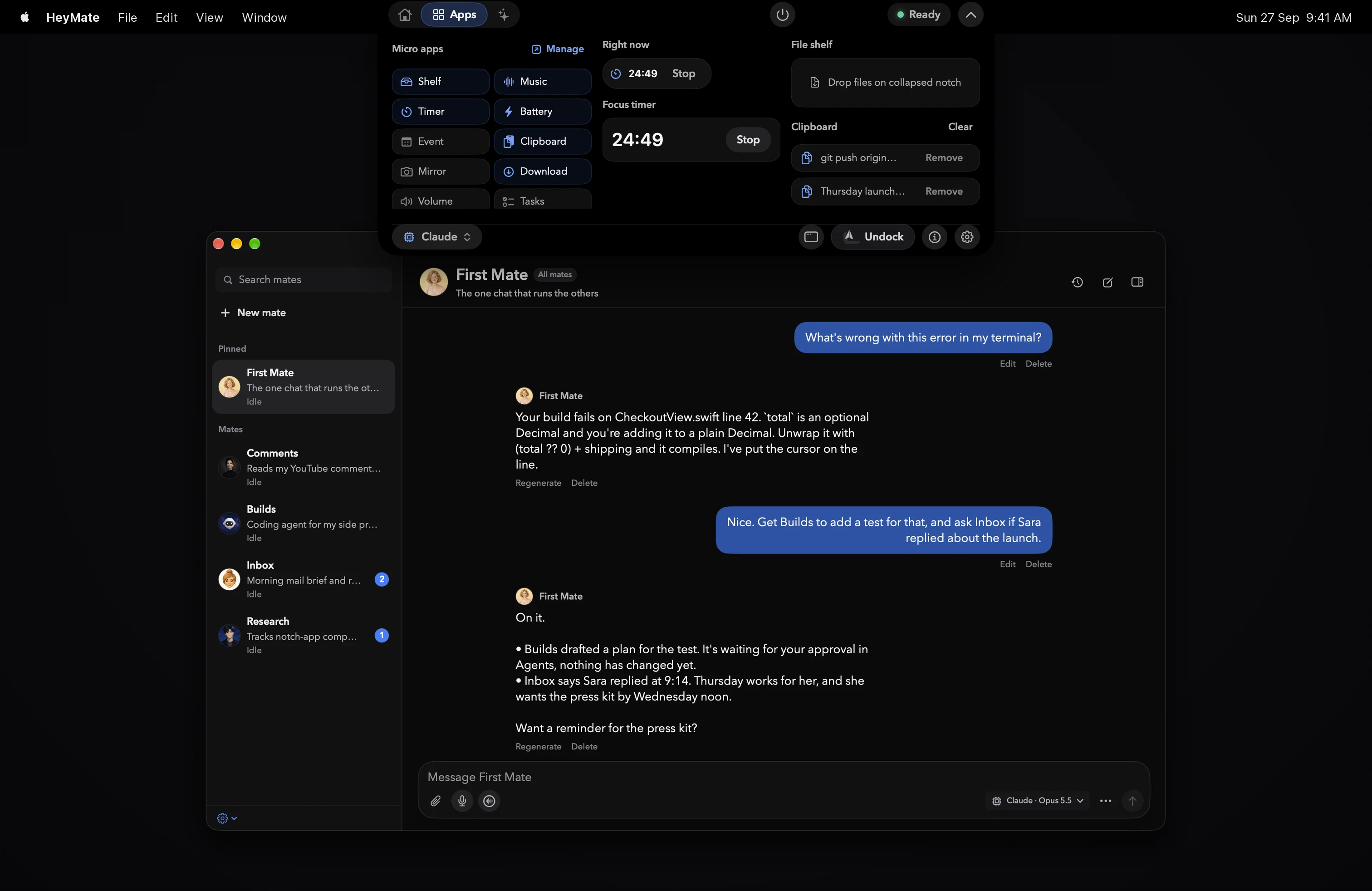Image resolution: width=1372 pixels, height=891 pixels.
Task: Open the Claude · Opus 5.5 model selector
Action: 1038,801
